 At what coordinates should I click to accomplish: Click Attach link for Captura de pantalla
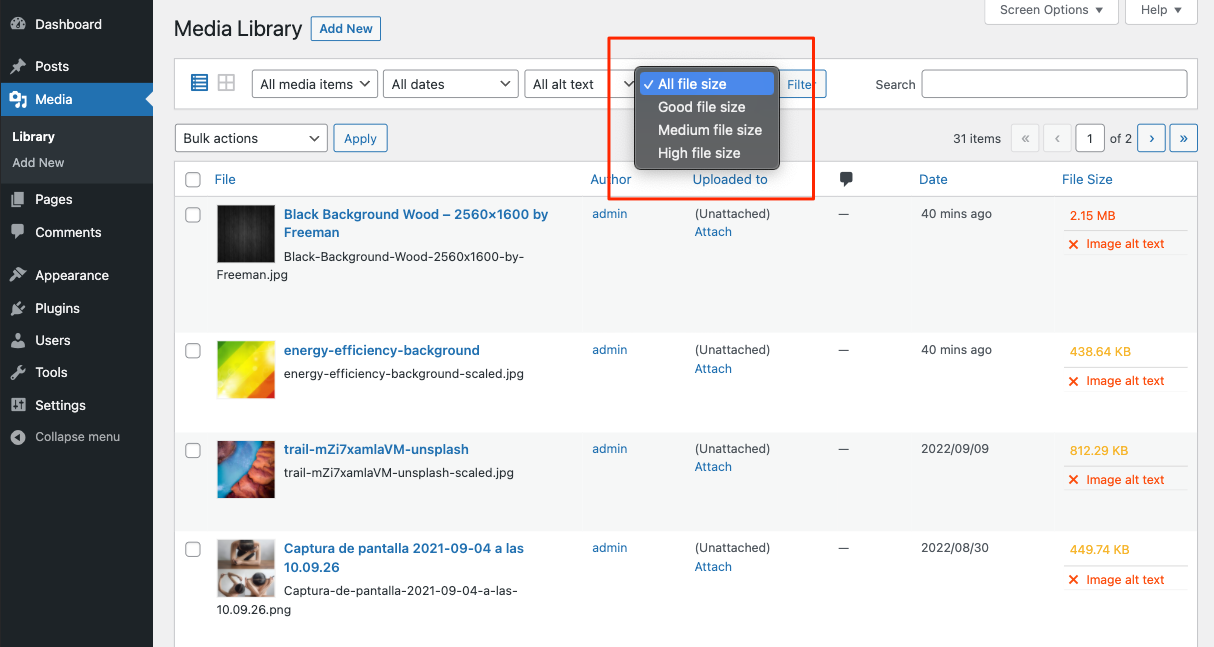click(x=713, y=566)
